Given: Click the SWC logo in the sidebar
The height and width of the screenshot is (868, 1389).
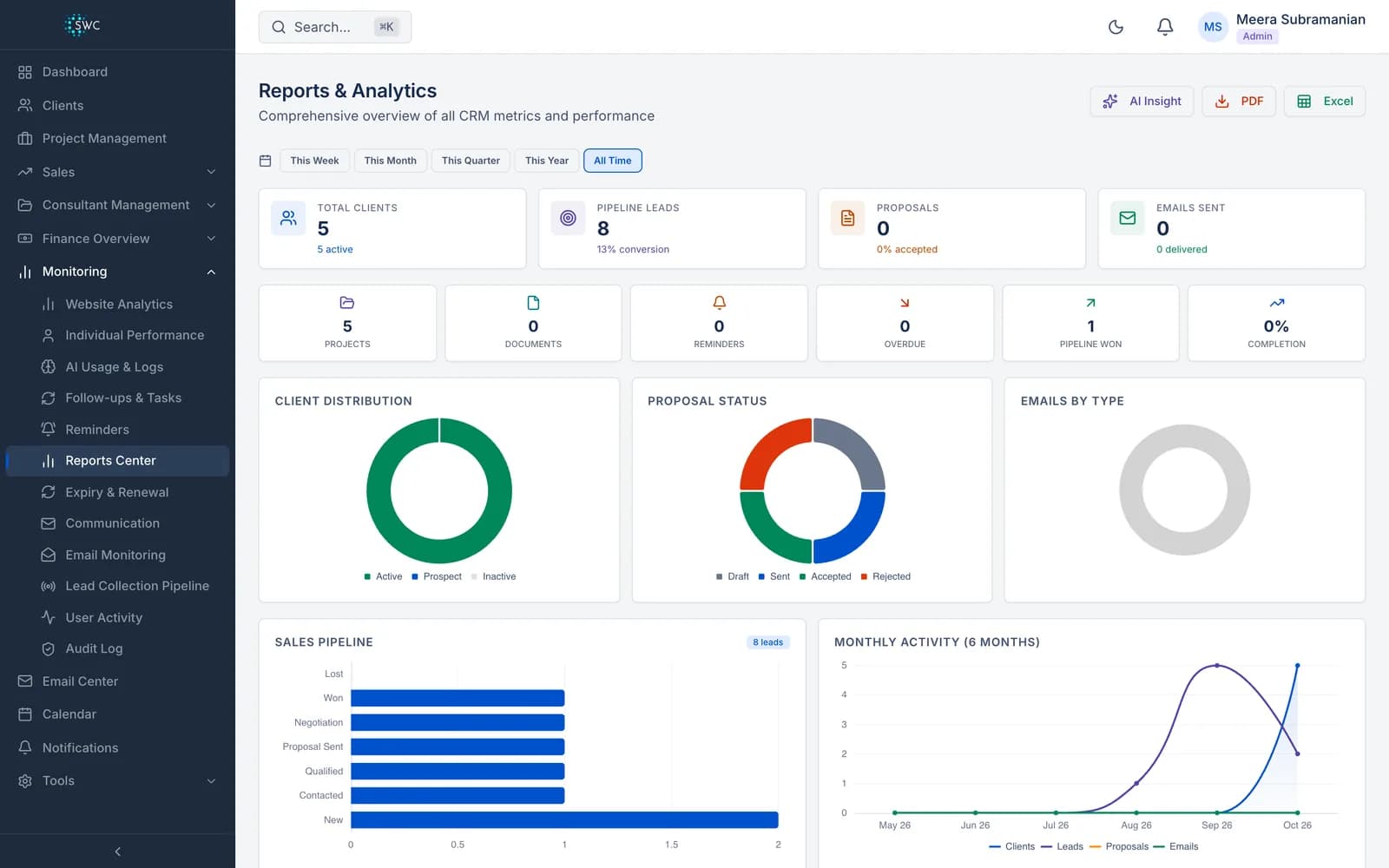Looking at the screenshot, I should pyautogui.click(x=83, y=25).
